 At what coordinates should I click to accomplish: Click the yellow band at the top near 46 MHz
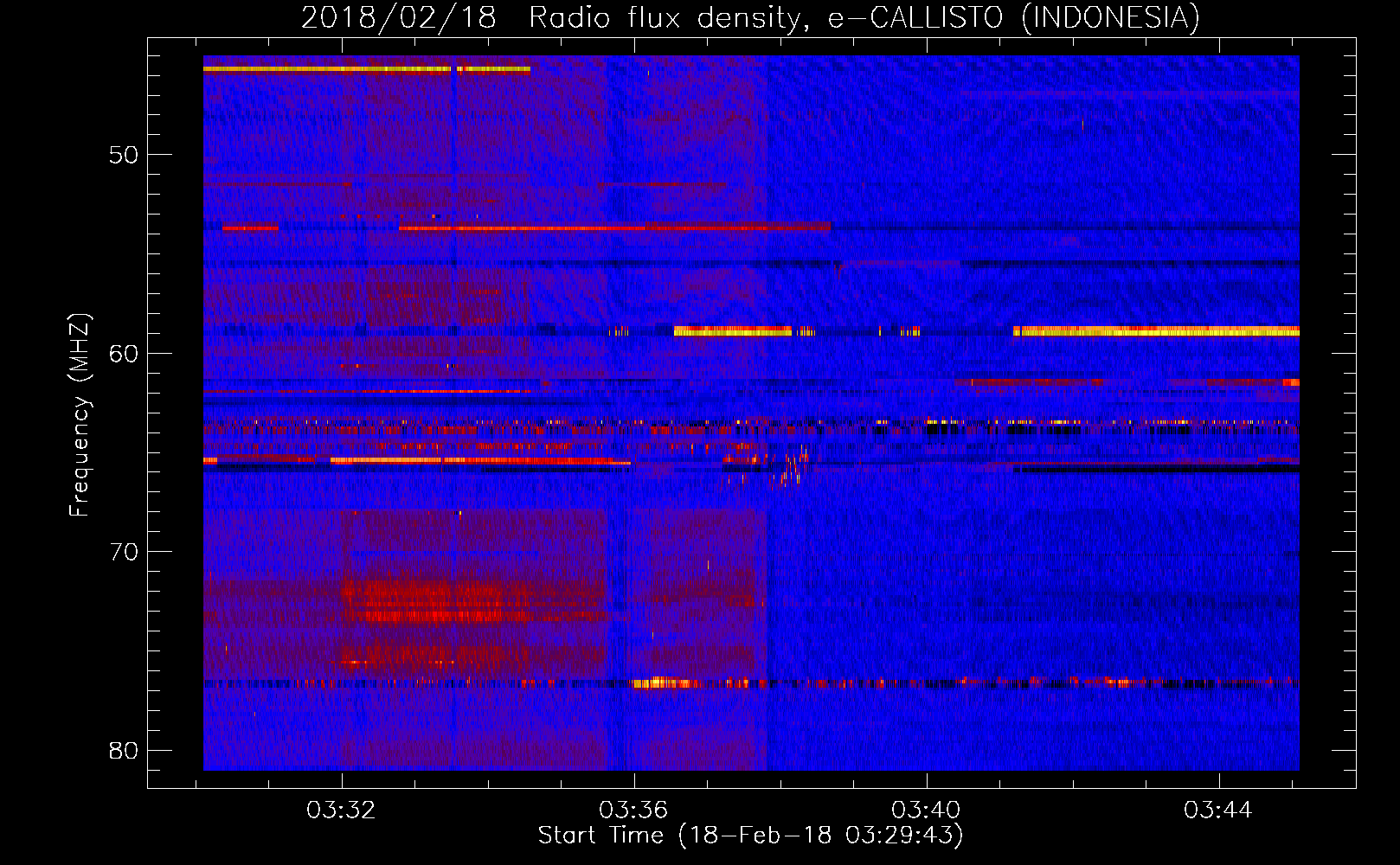[367, 69]
